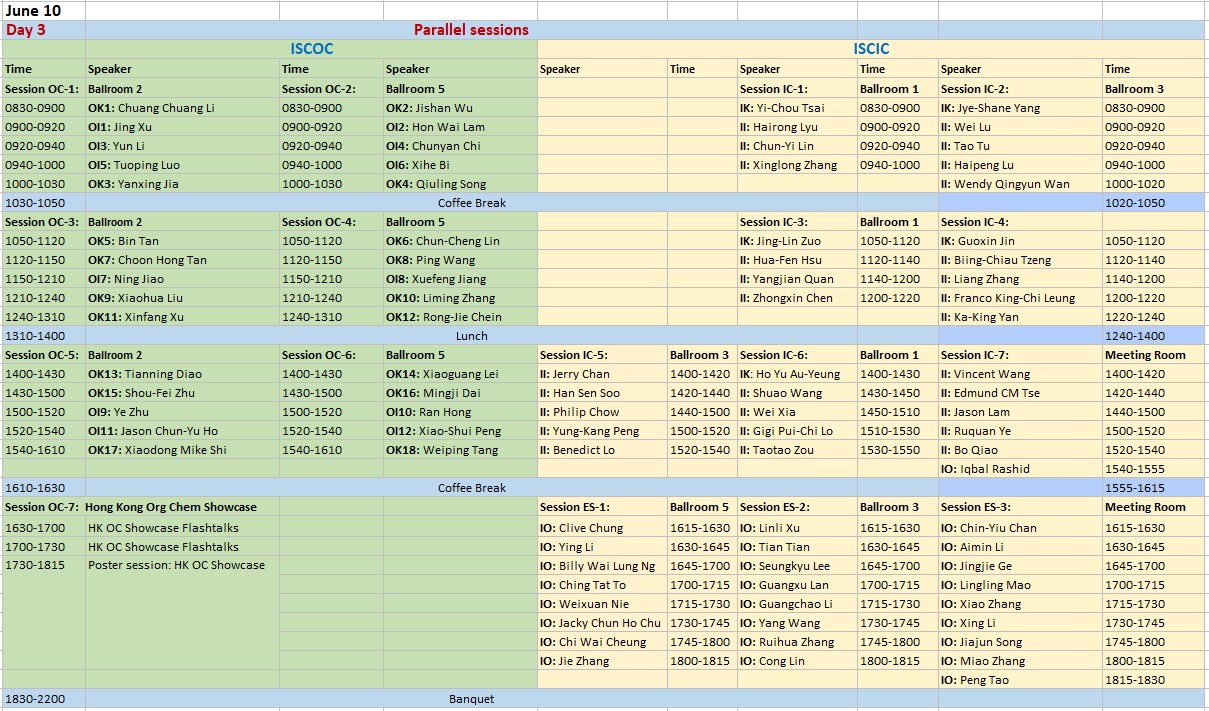Click II: Ka-King Yan cell
The width and height of the screenshot is (1209, 711).
tap(1020, 317)
